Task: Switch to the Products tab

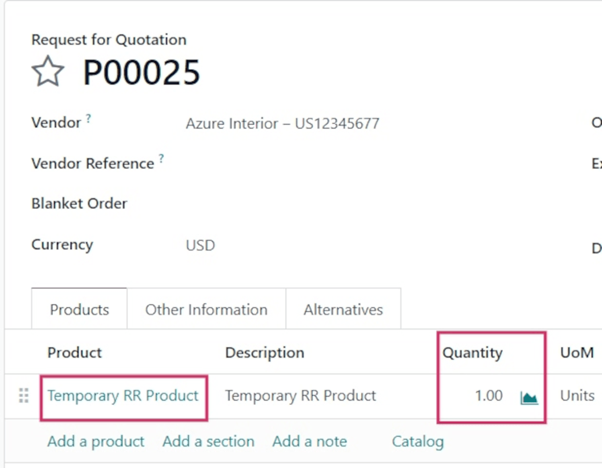Action: coord(79,310)
